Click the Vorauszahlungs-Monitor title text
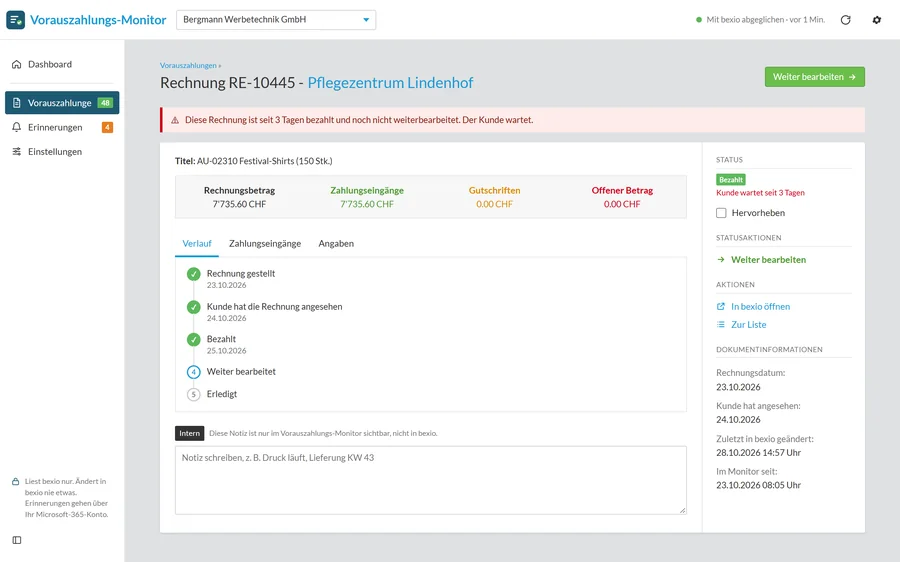 pos(98,20)
